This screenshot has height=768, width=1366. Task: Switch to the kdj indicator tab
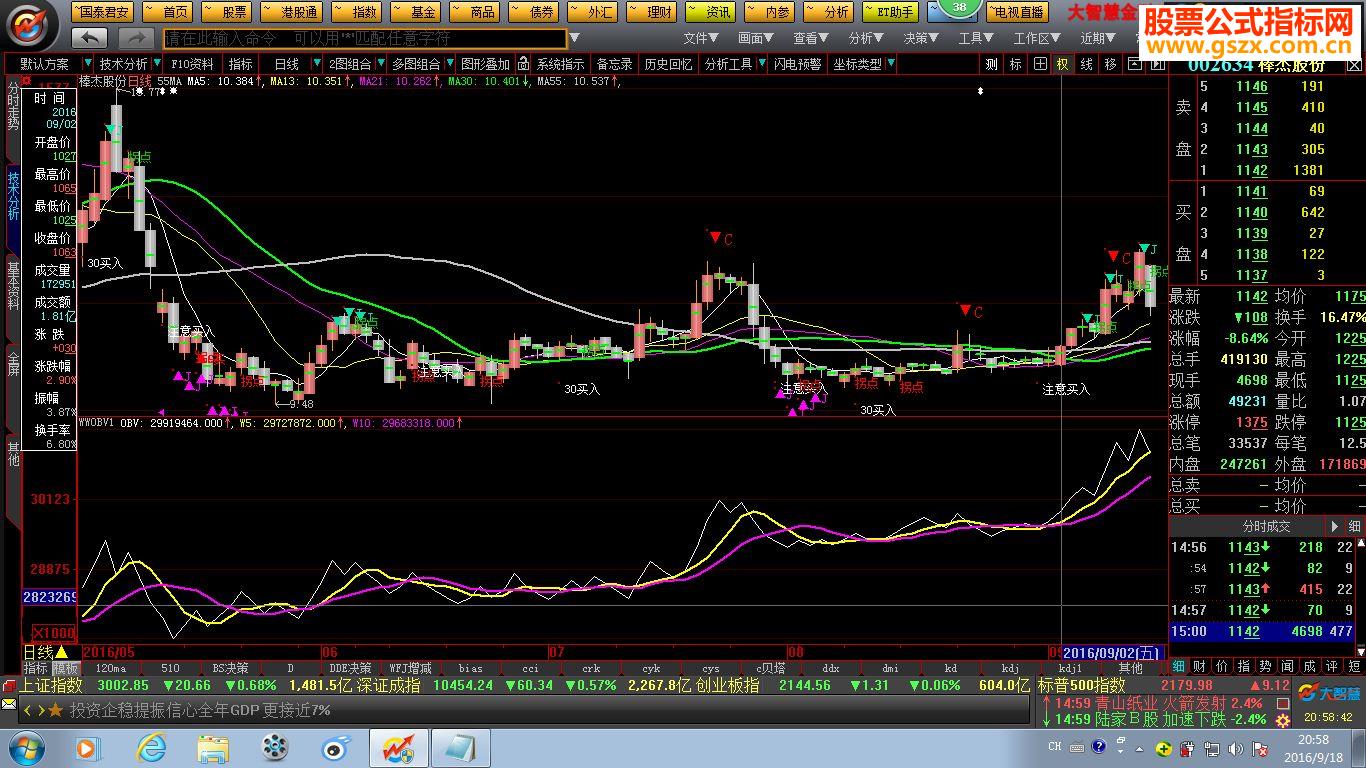pos(1010,668)
